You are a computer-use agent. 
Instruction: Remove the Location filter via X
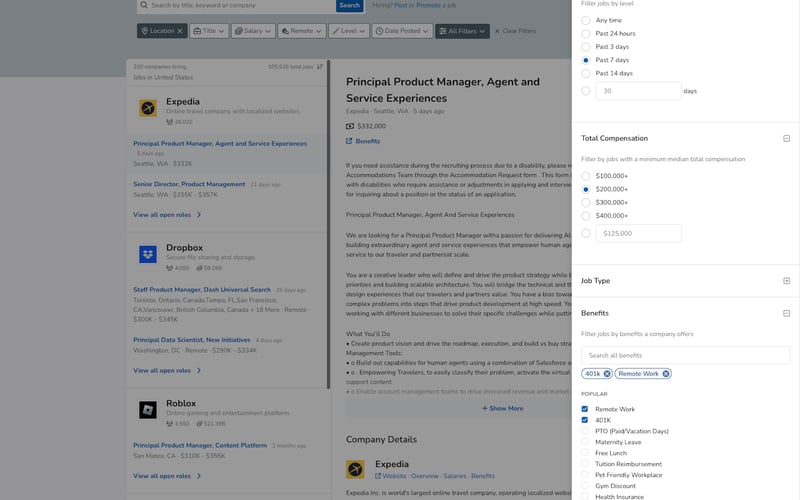(180, 31)
